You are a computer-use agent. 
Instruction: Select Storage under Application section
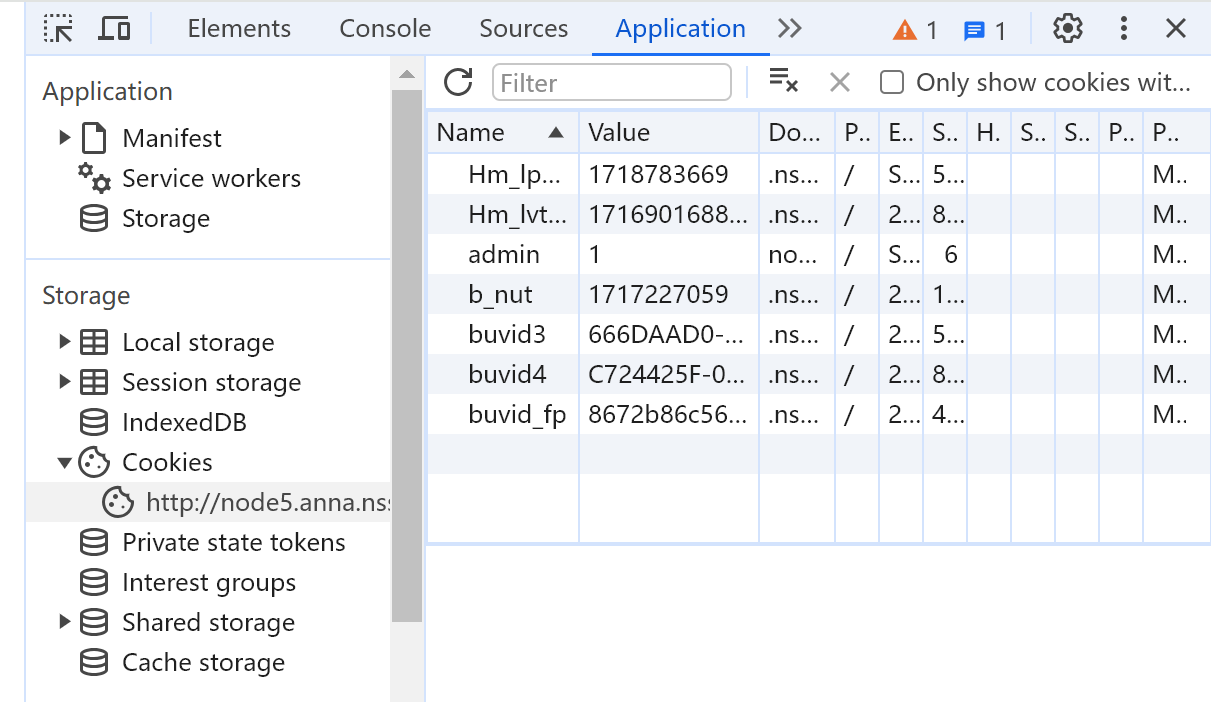pyautogui.click(x=166, y=218)
